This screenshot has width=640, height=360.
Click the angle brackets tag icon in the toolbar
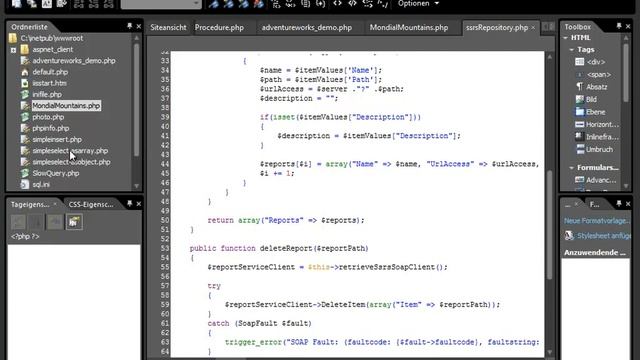pos(338,4)
